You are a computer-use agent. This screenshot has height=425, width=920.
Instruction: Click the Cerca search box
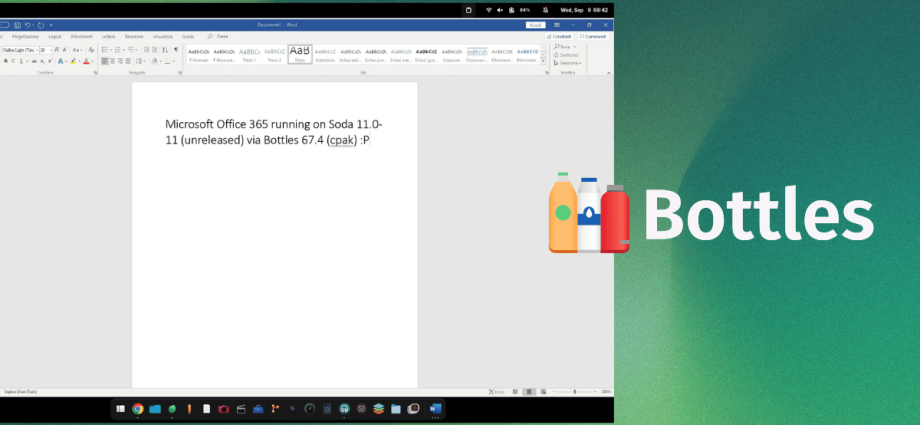click(x=218, y=36)
